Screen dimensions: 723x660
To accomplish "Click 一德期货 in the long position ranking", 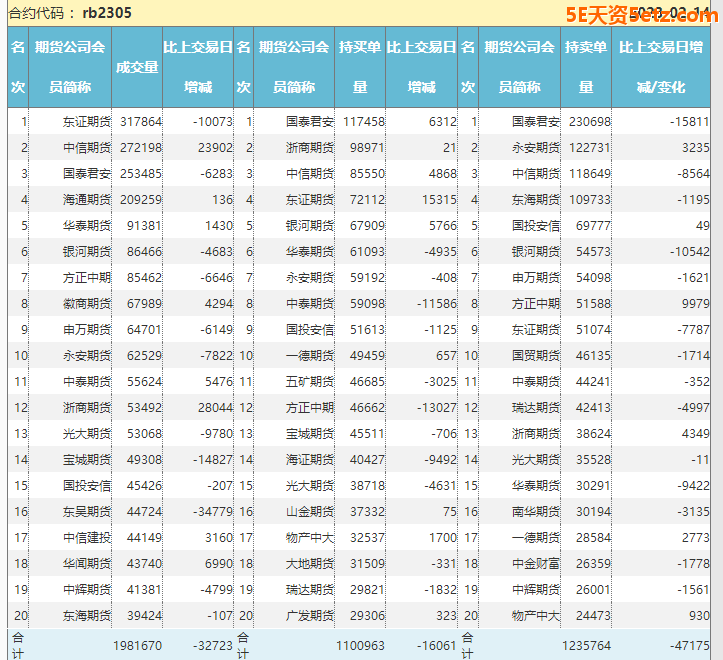I will coord(310,356).
